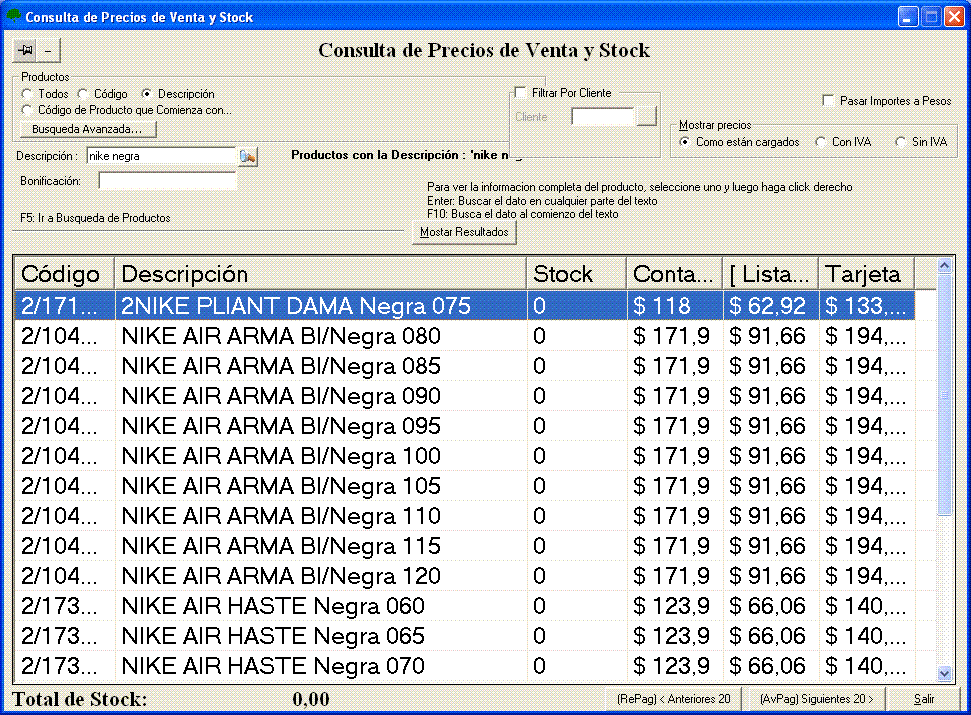Image resolution: width=971 pixels, height=715 pixels.
Task: Select the Todos radio button
Action: pos(27,94)
